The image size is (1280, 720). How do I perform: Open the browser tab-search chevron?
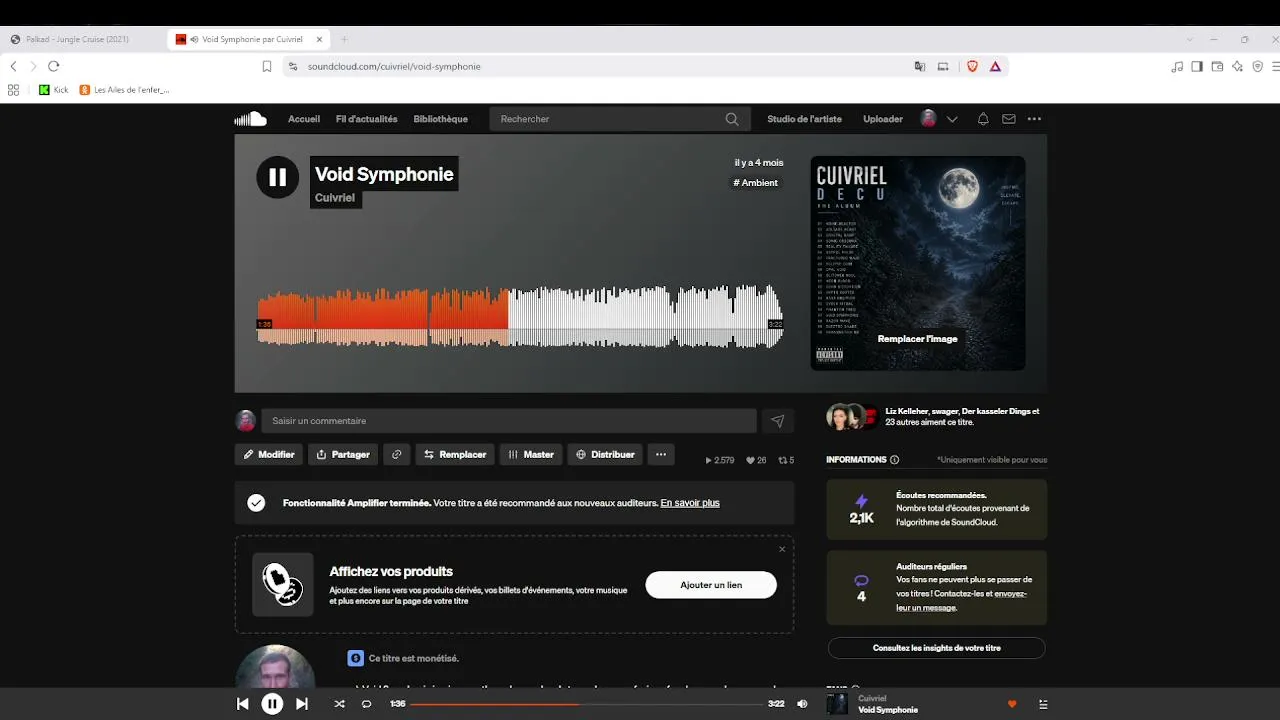(1189, 39)
